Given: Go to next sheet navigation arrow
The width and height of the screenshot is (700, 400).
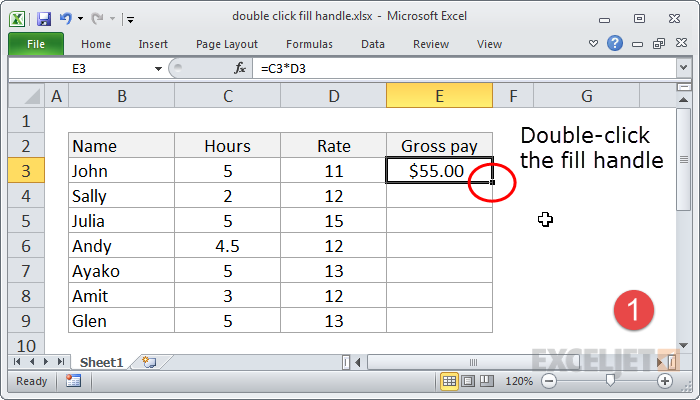Looking at the screenshot, I should 46,362.
